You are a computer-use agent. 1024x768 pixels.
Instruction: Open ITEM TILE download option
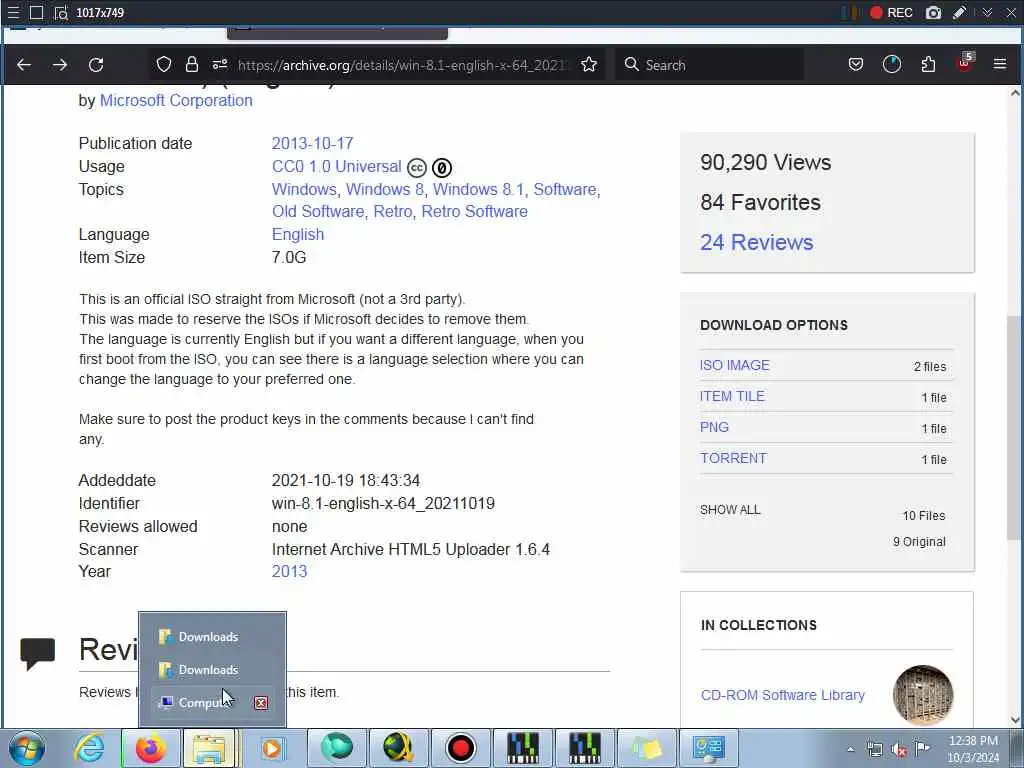tap(732, 396)
